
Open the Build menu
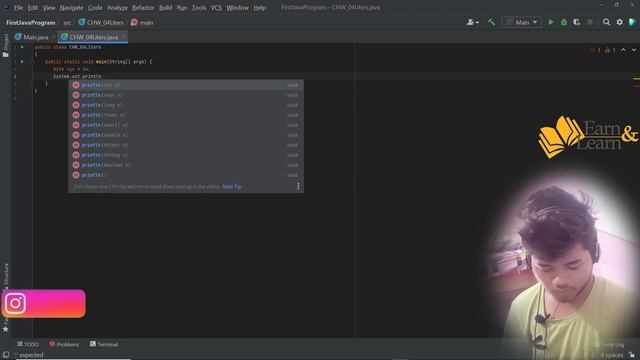(165, 8)
